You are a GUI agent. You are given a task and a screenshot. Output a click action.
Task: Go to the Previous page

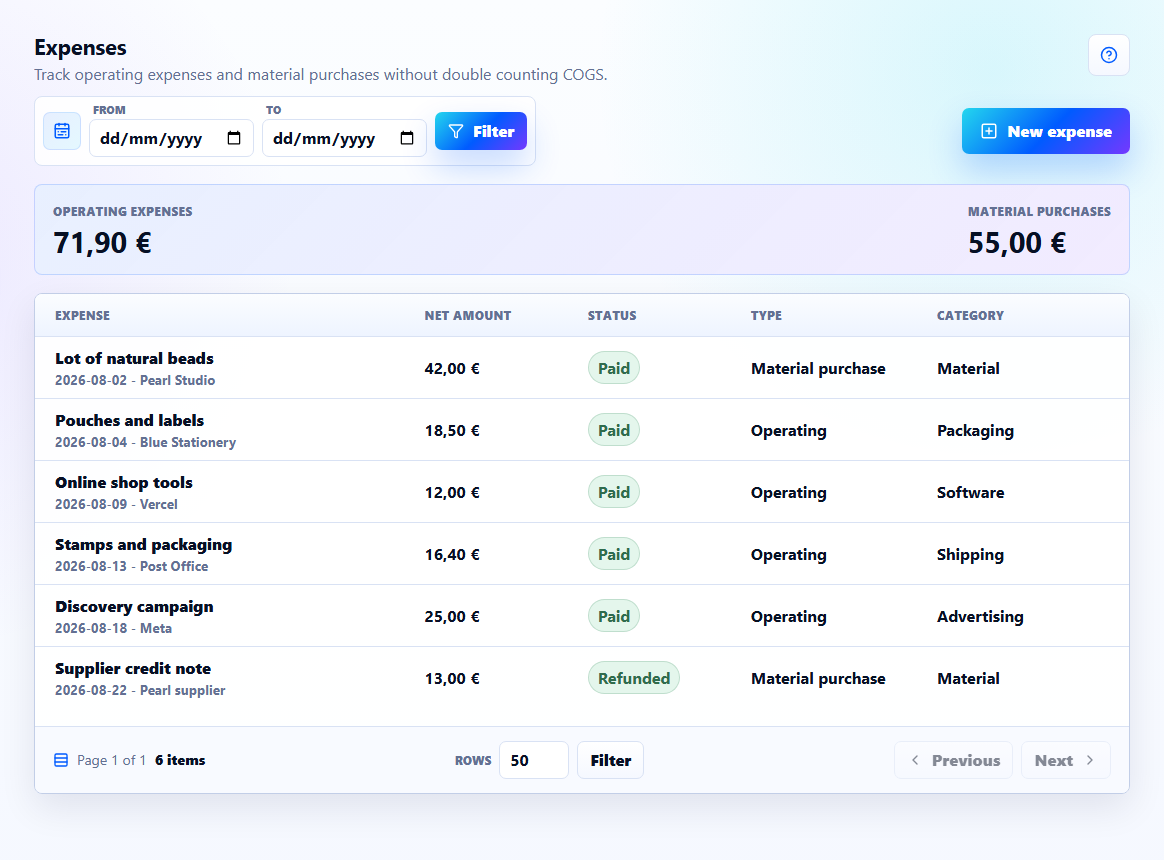953,760
